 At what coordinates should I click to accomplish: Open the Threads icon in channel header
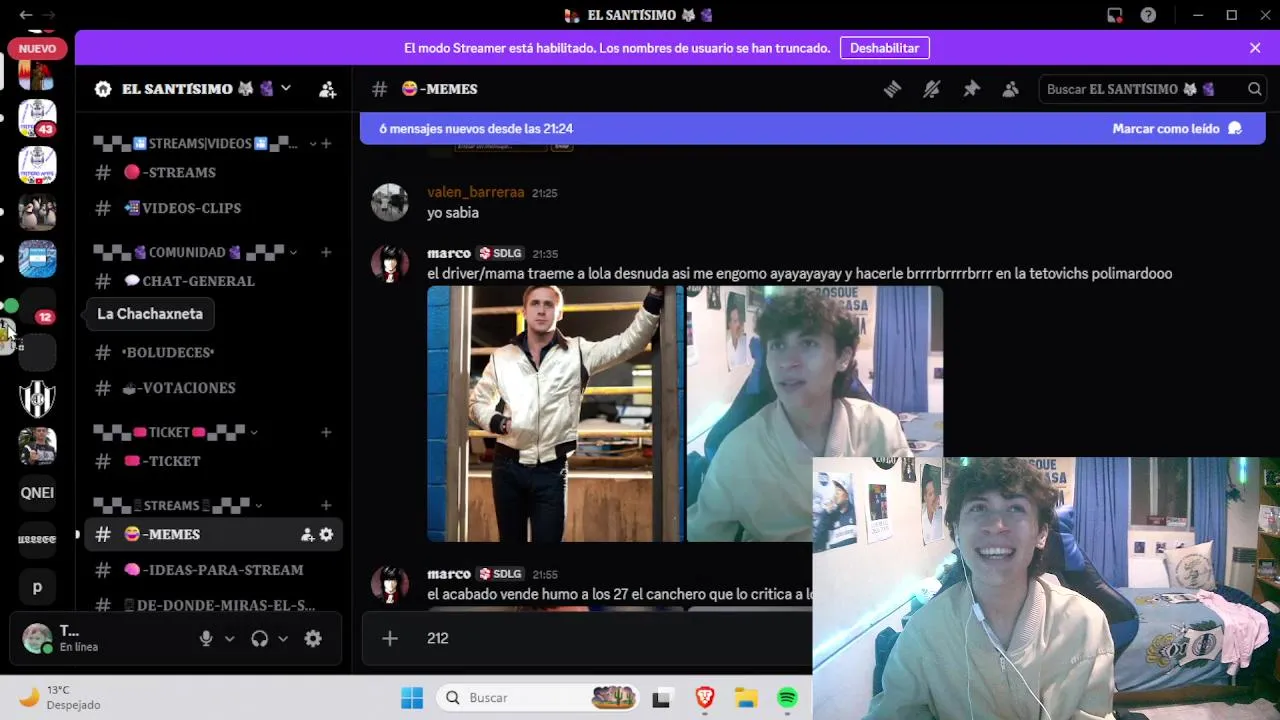coord(892,89)
